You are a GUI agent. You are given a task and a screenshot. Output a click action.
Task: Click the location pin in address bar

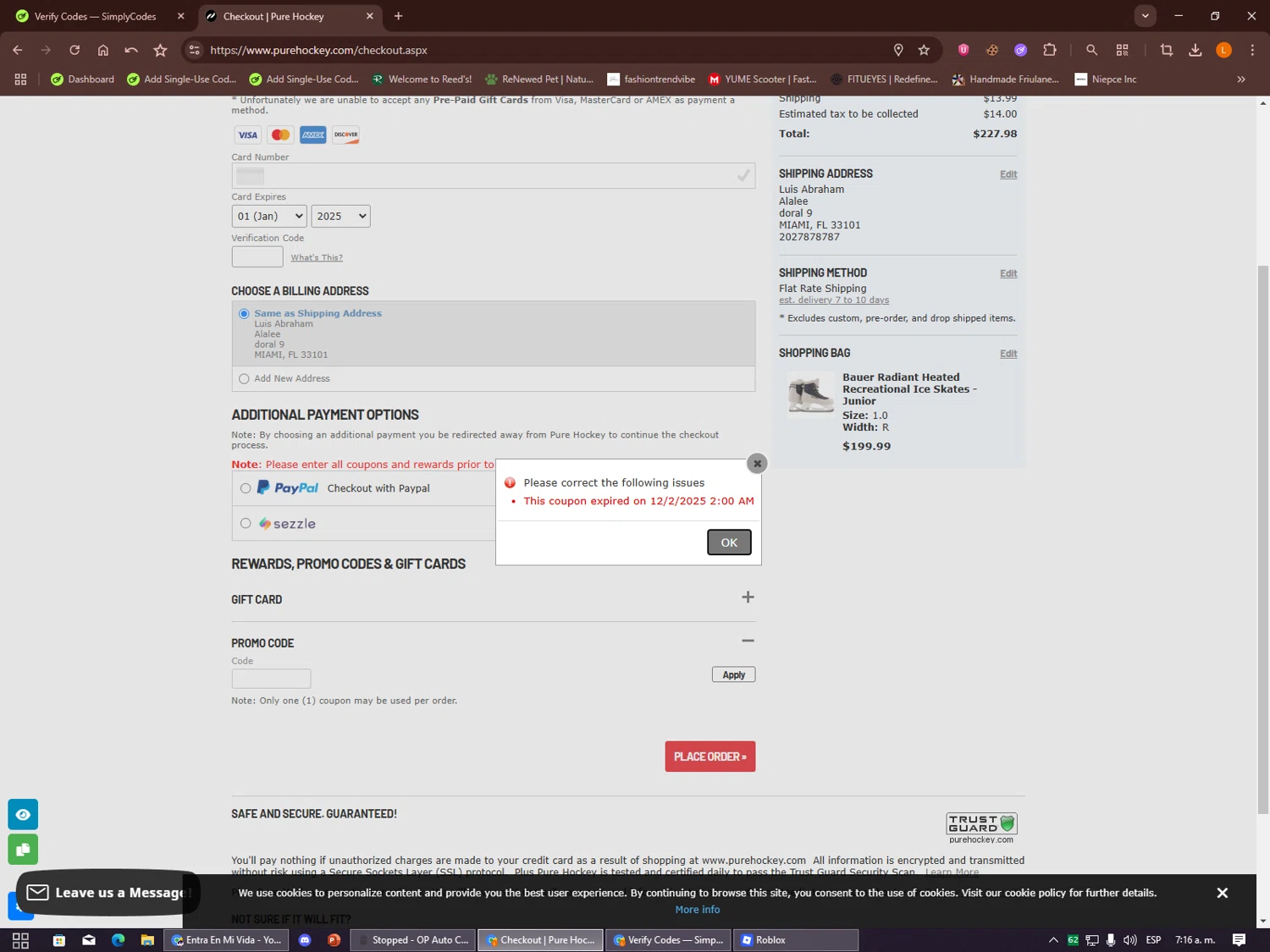pos(898,50)
